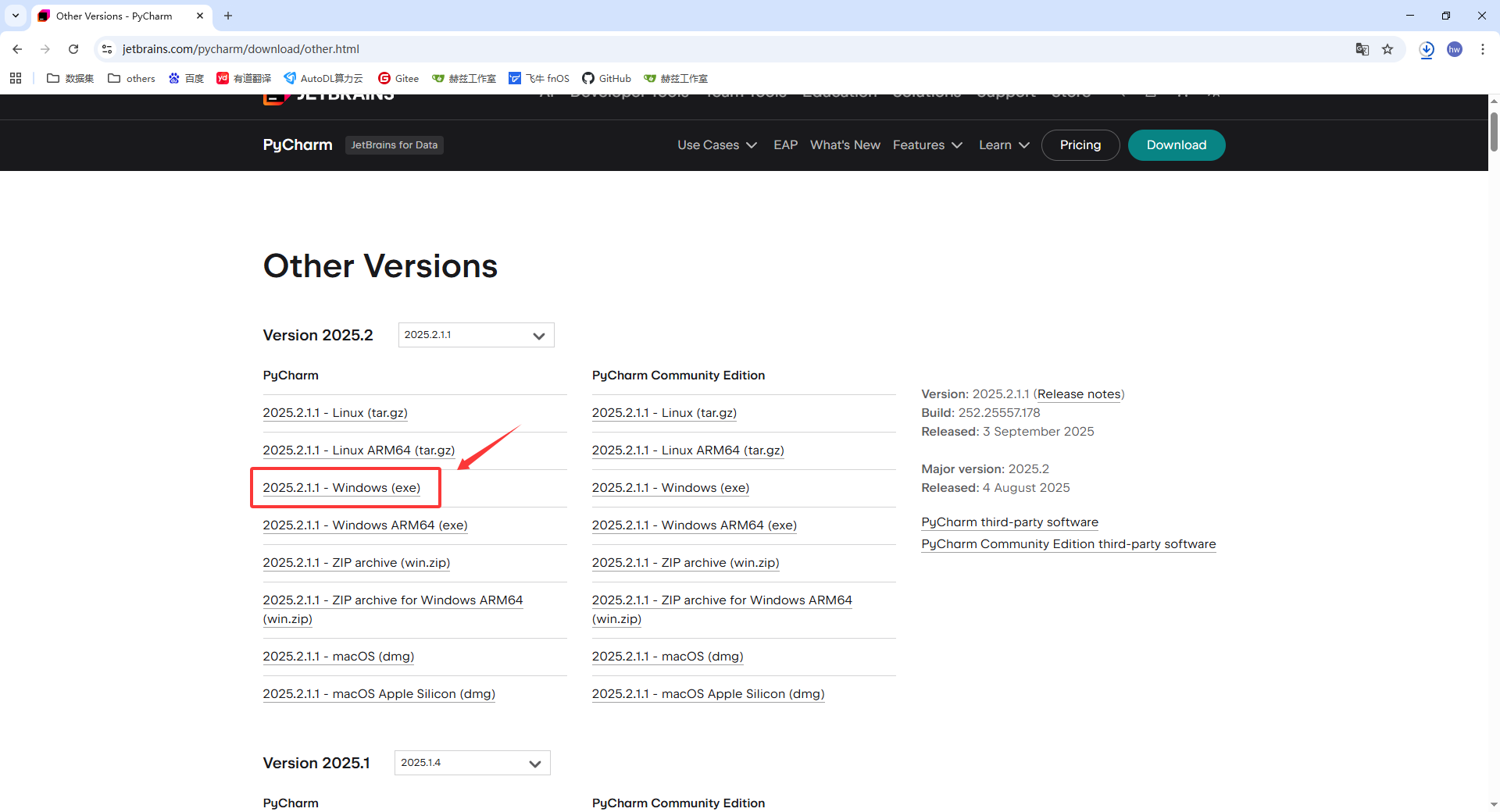Download Community Edition Windows ARM64 (exe)
Viewport: 1500px width, 812px height.
[x=694, y=525]
